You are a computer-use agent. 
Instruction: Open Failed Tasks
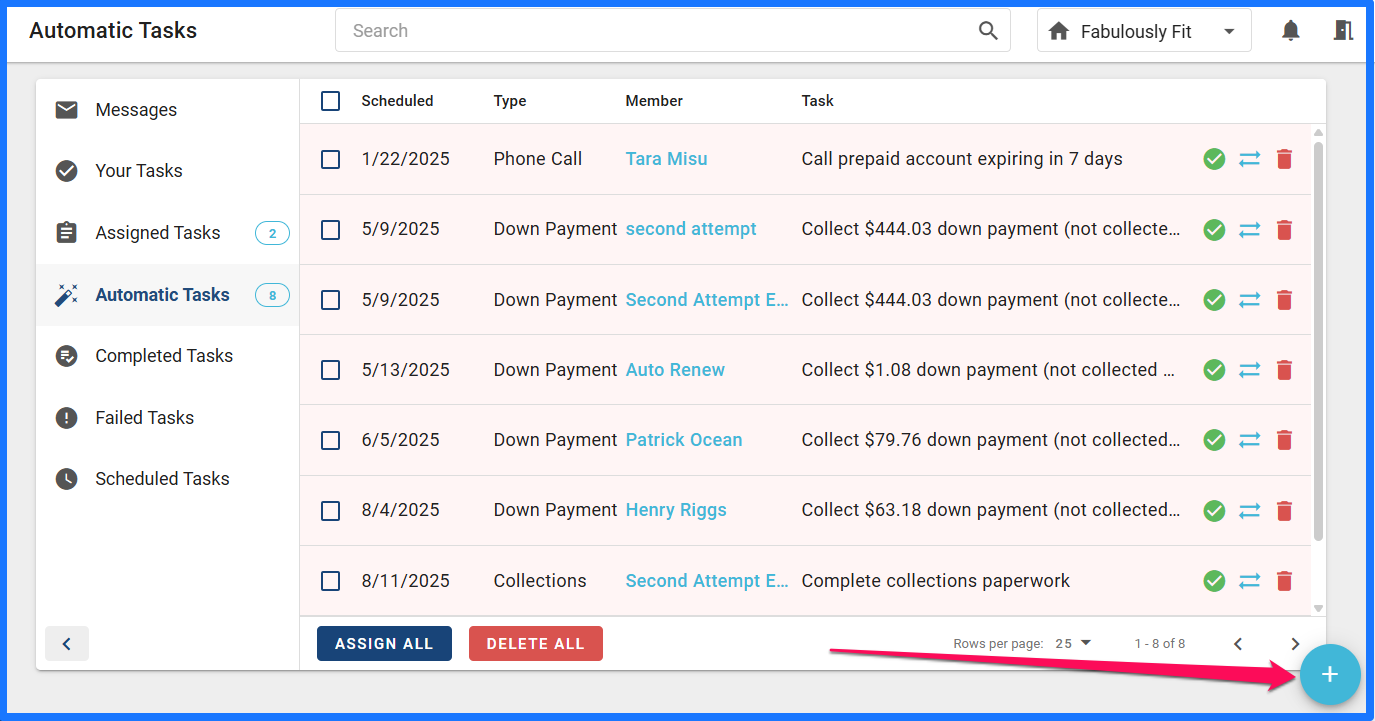coord(167,418)
